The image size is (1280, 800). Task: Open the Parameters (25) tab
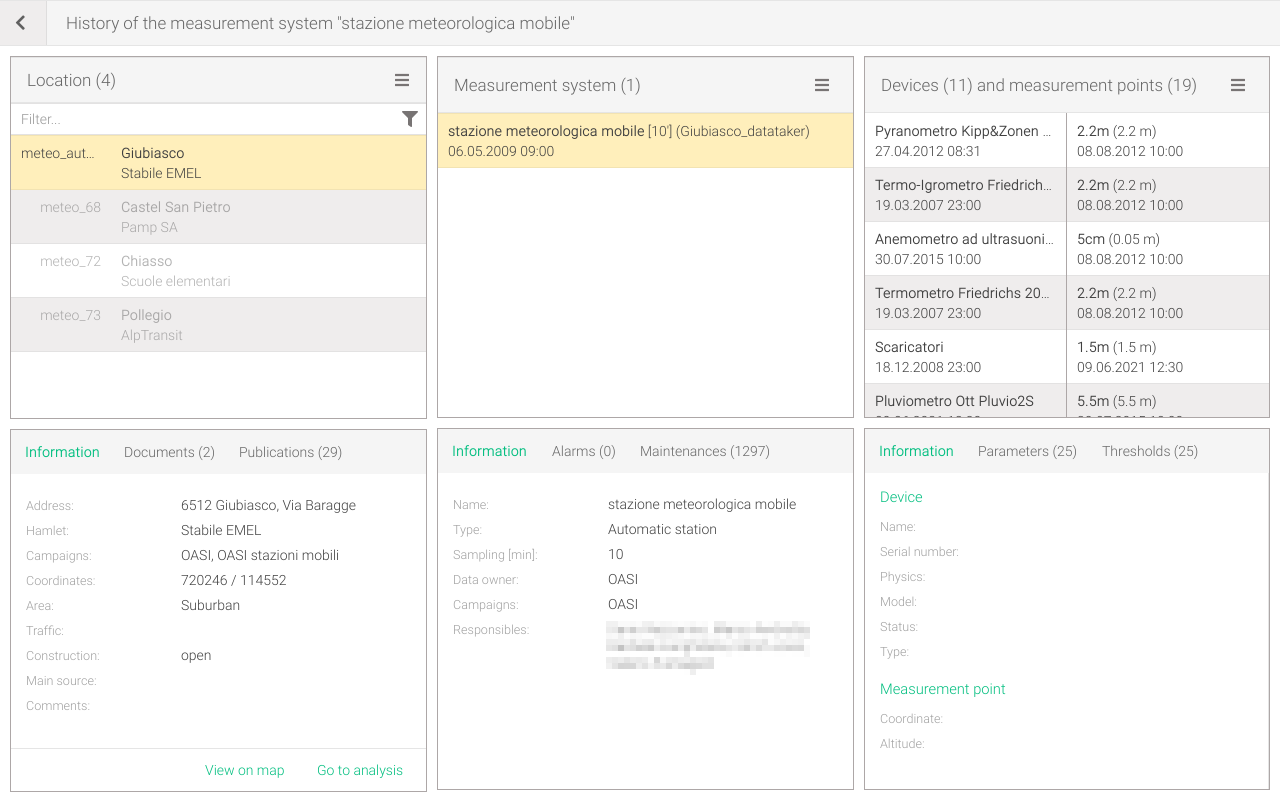click(1027, 451)
